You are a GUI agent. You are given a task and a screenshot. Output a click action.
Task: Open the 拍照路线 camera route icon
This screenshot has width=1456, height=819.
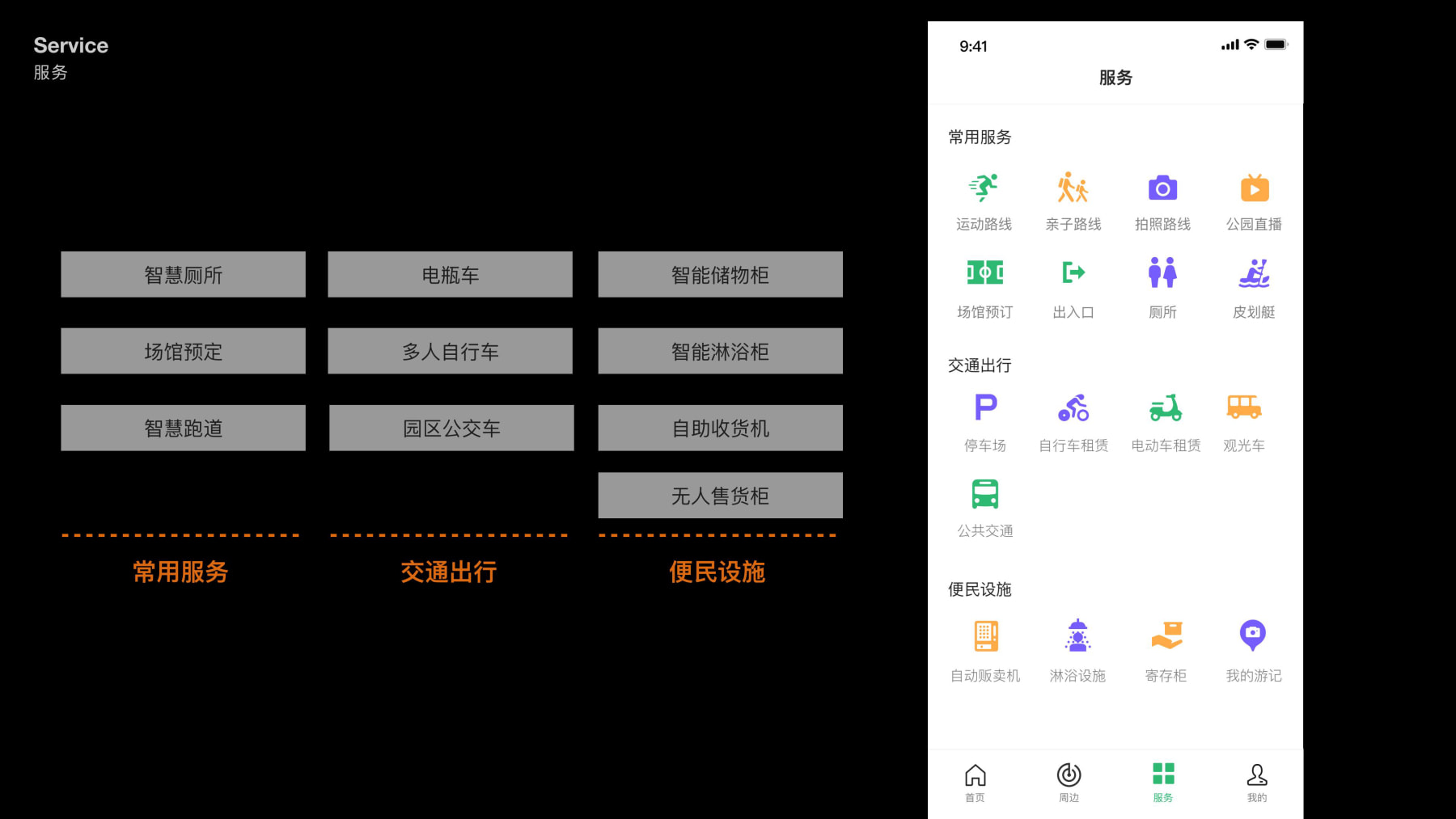pyautogui.click(x=1163, y=188)
